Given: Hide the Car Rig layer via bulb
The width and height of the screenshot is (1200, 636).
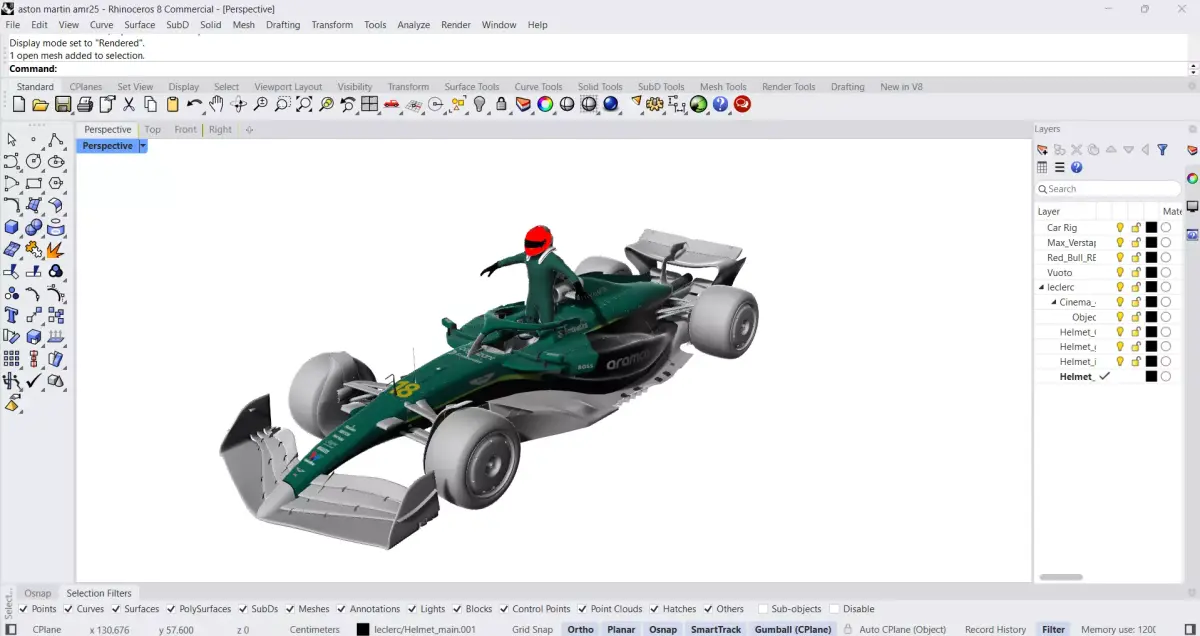Looking at the screenshot, I should [1120, 228].
